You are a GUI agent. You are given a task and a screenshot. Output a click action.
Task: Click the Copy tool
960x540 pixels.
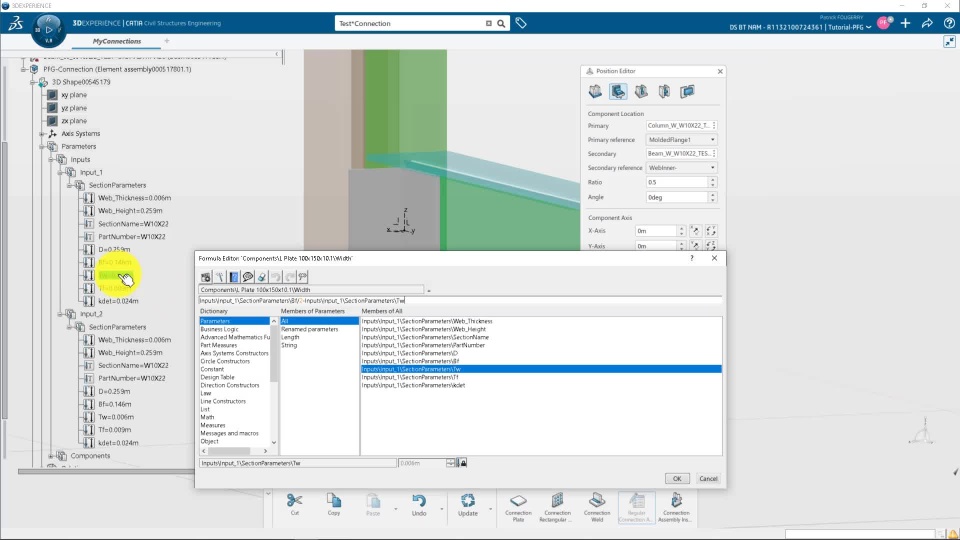(334, 505)
